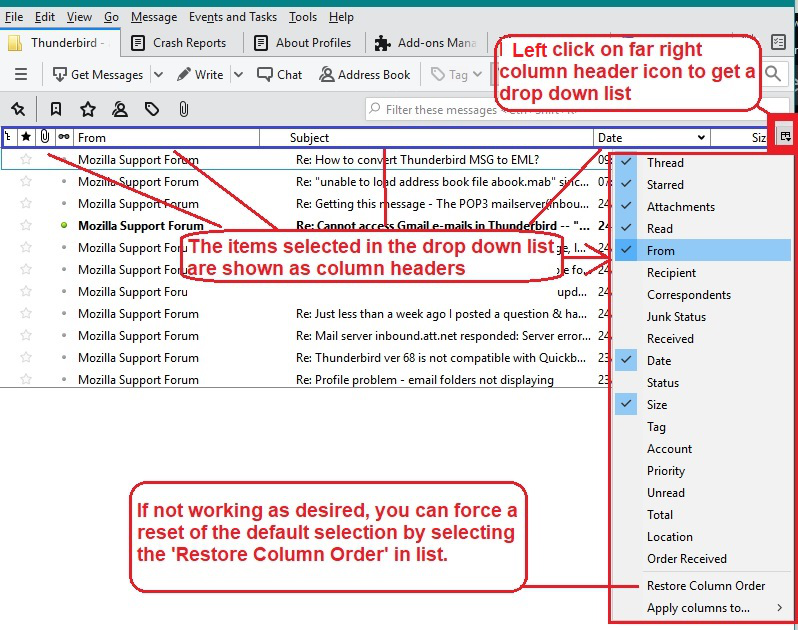Viewport: 798px width, 630px height.
Task: Filter tagged messages with tag icon
Action: click(x=152, y=109)
